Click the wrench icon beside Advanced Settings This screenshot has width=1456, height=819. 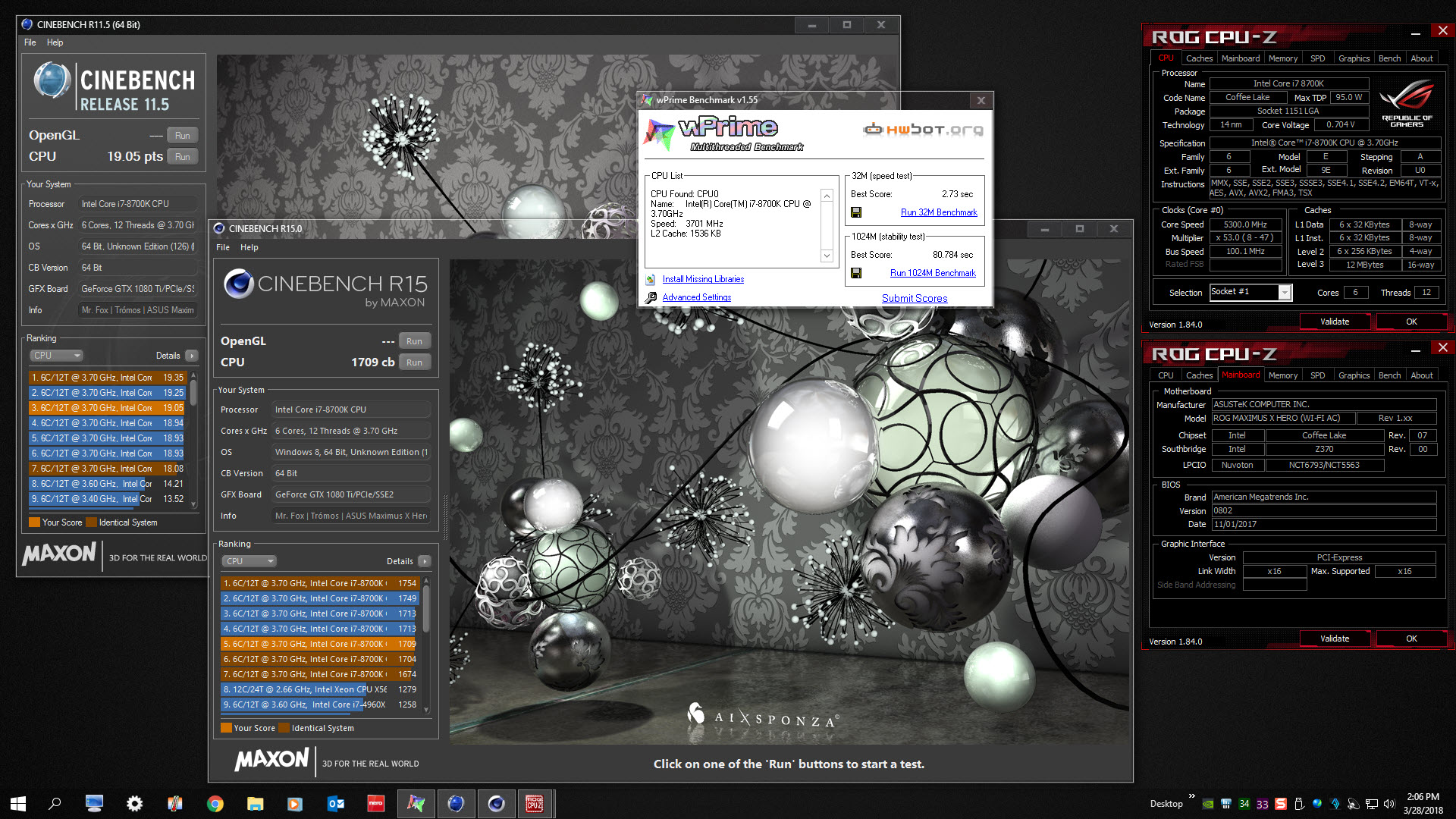651,298
